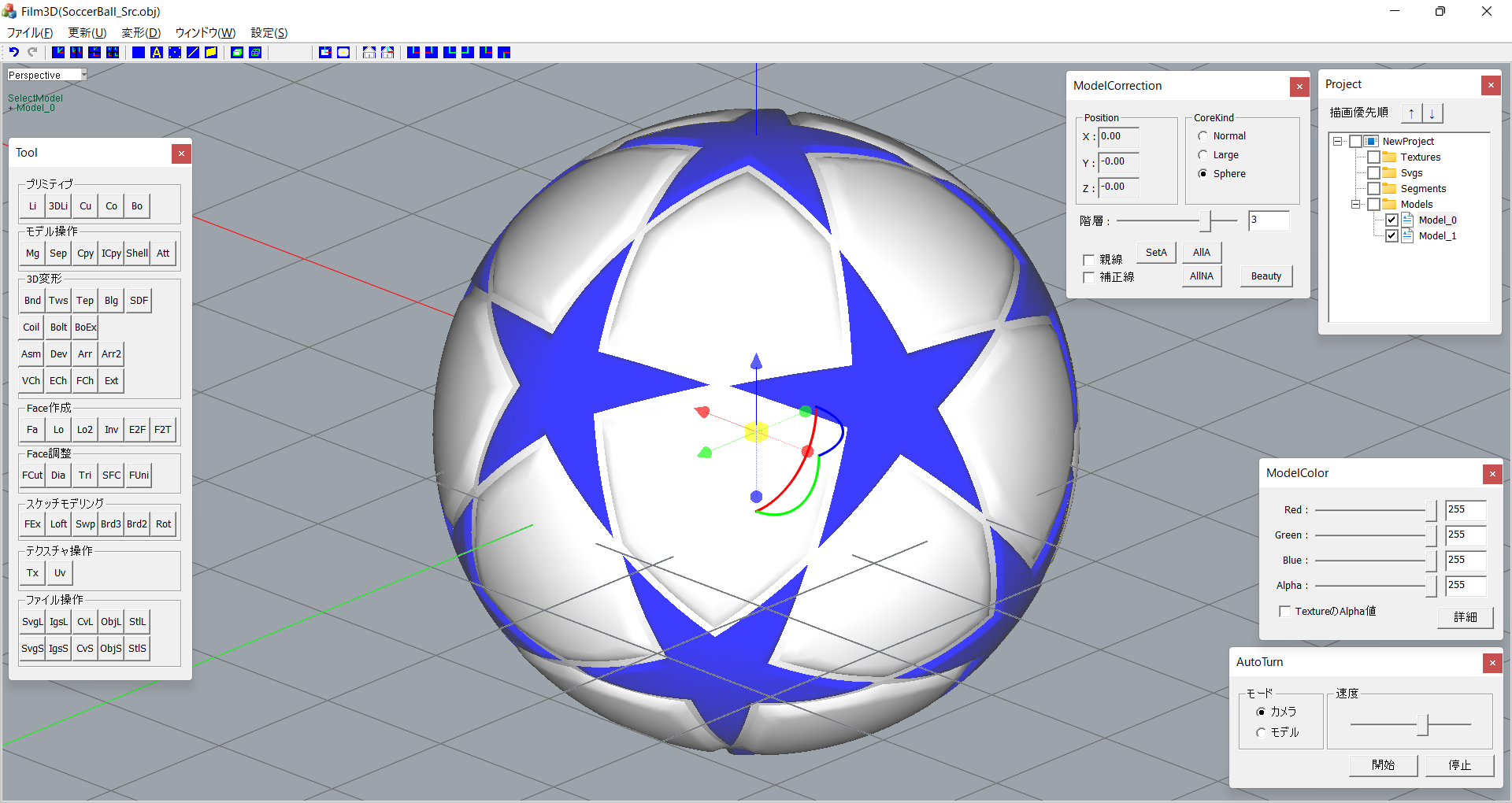The height and width of the screenshot is (803, 1512).
Task: Click the AllNA button
Action: click(x=1202, y=276)
